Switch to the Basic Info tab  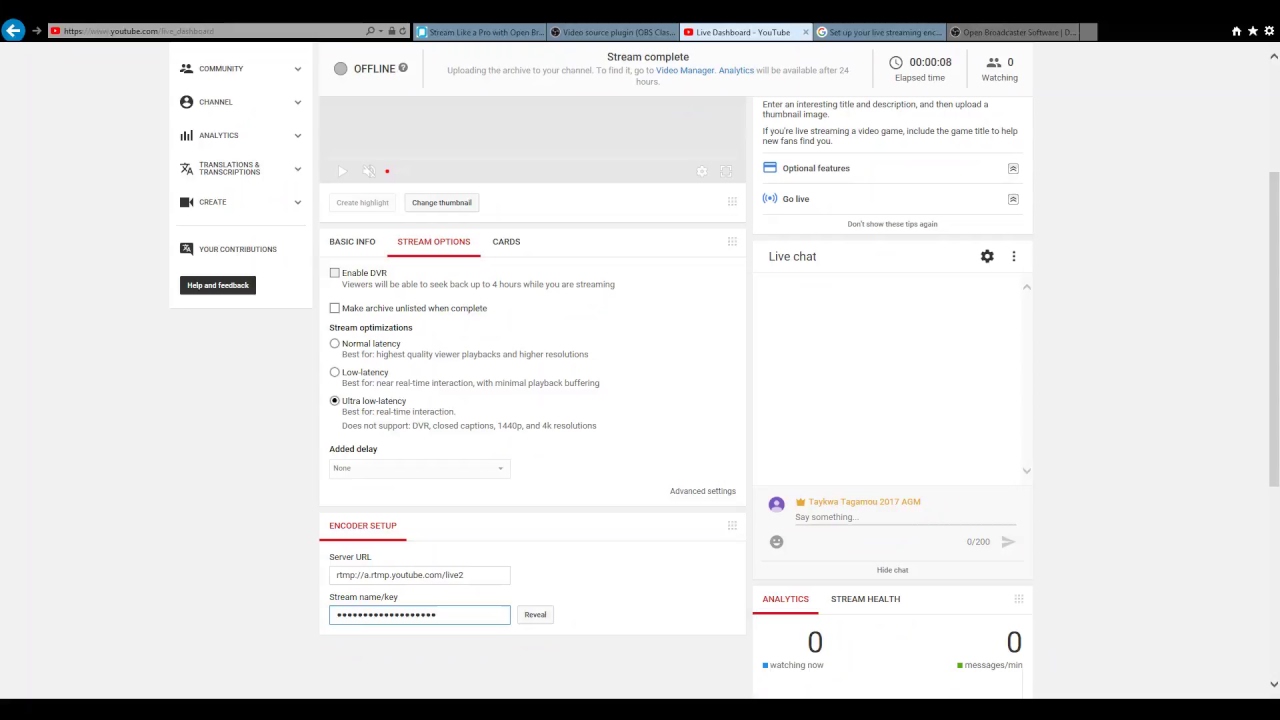[352, 242]
